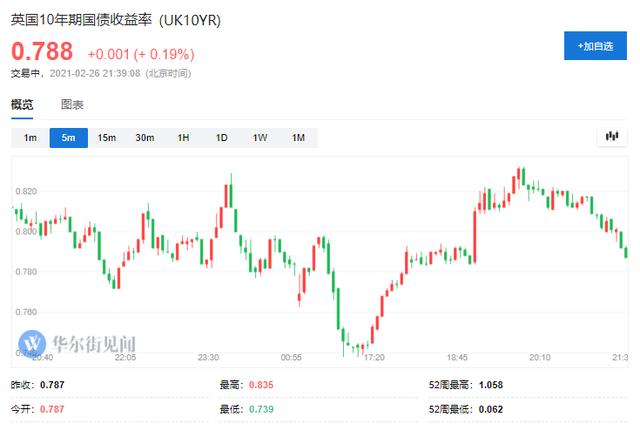Click the 52周最高 value 1.058
This screenshot has width=640, height=437.
click(x=491, y=385)
